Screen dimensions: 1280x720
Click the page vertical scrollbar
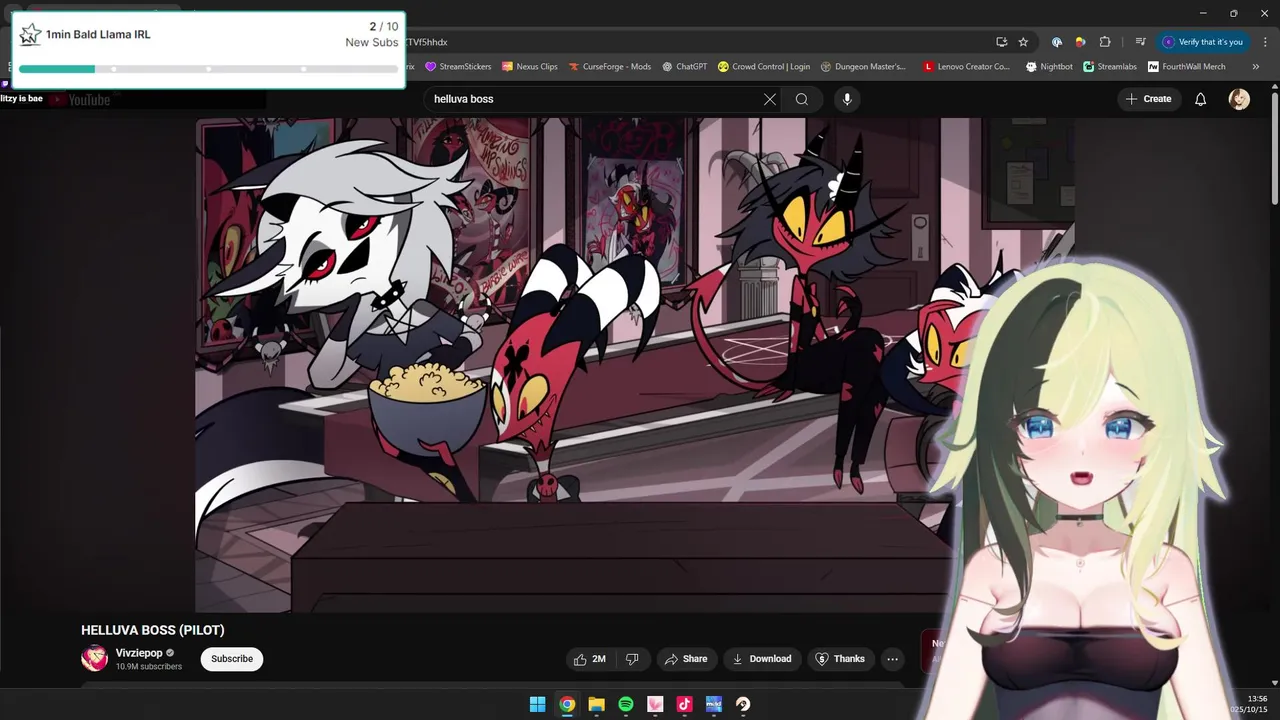click(1274, 150)
